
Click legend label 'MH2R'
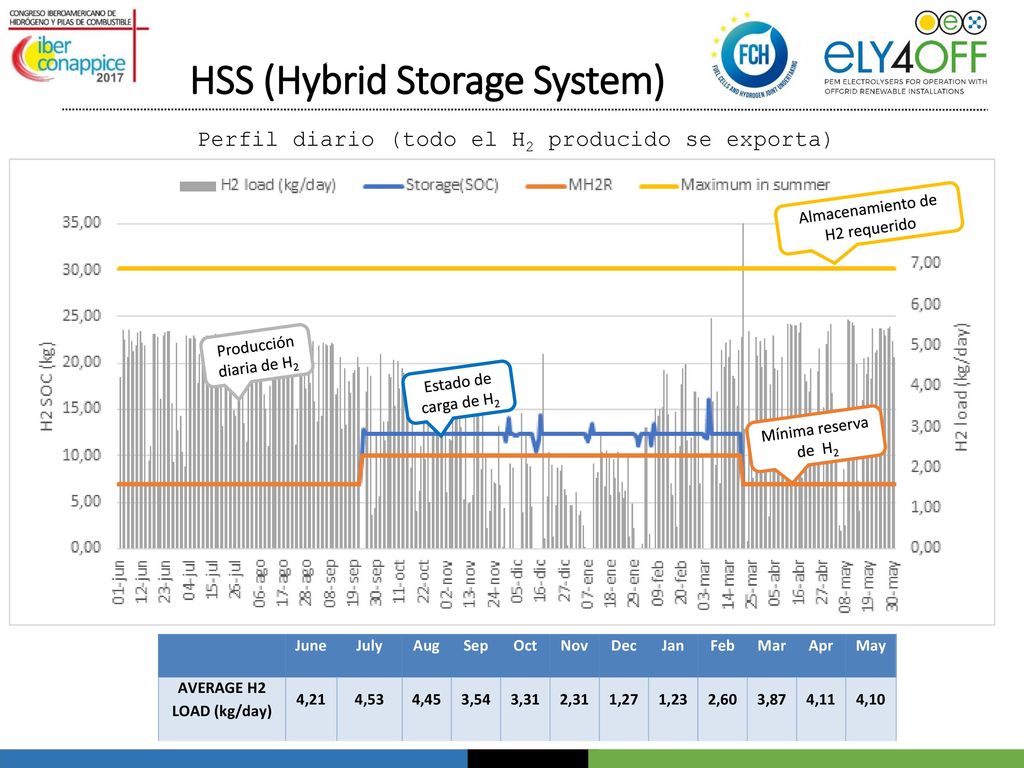590,185
